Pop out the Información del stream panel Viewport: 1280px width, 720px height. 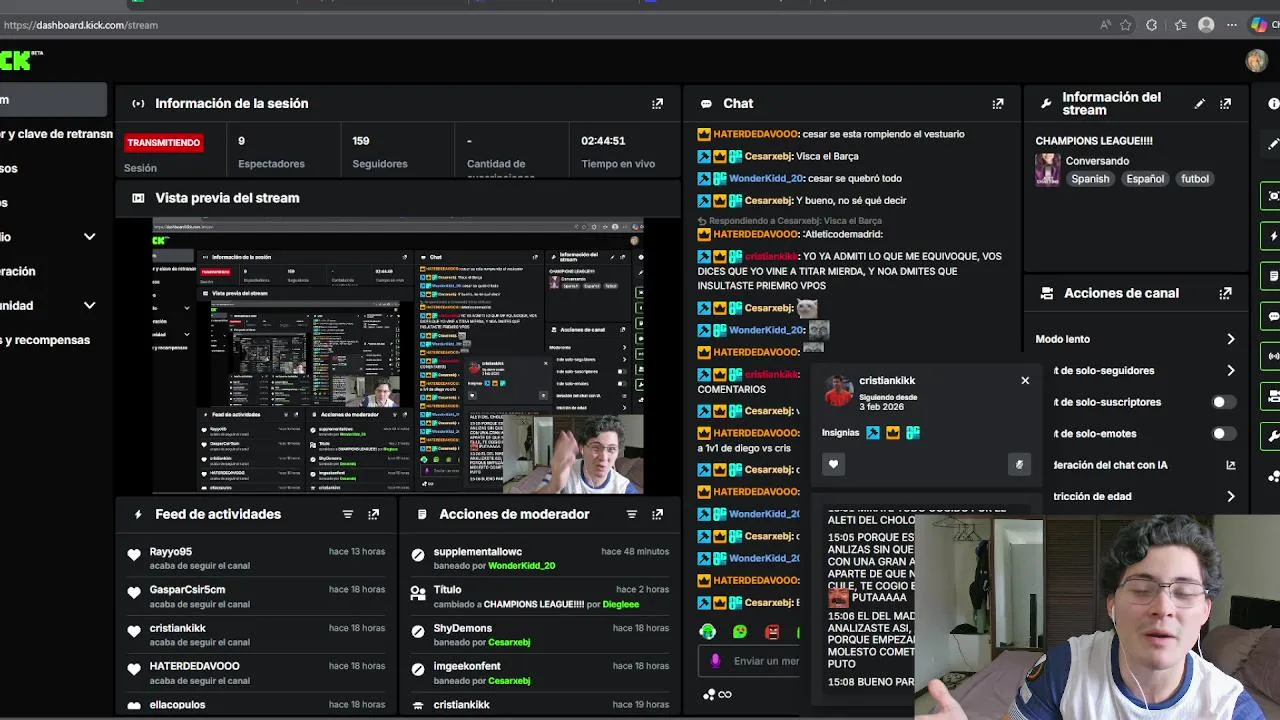[x=1225, y=103]
